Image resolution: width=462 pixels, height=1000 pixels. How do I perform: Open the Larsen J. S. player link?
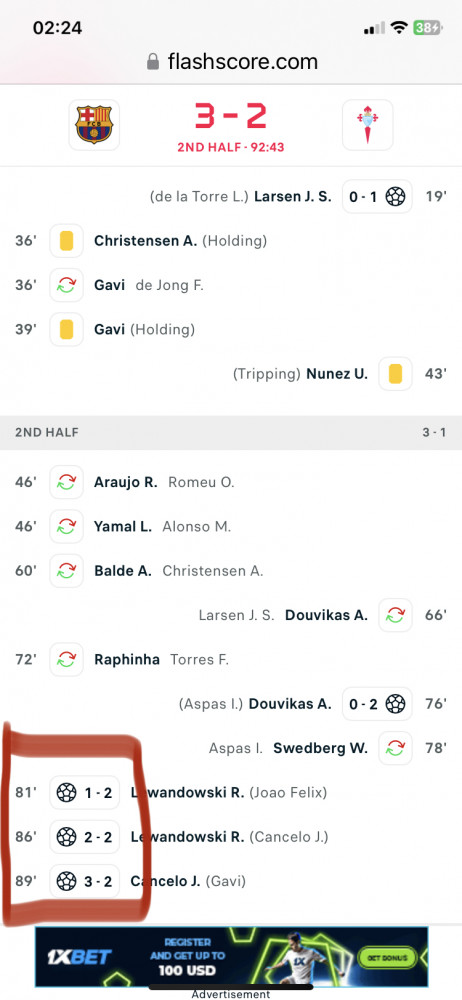[x=293, y=196]
